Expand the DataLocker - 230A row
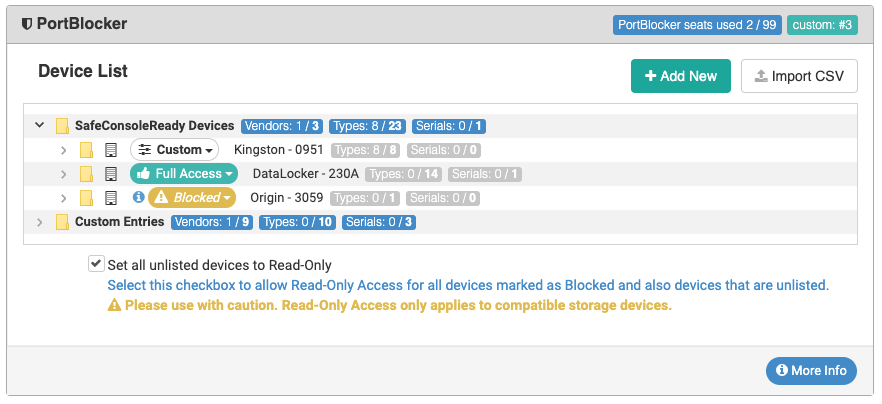 click(x=64, y=174)
